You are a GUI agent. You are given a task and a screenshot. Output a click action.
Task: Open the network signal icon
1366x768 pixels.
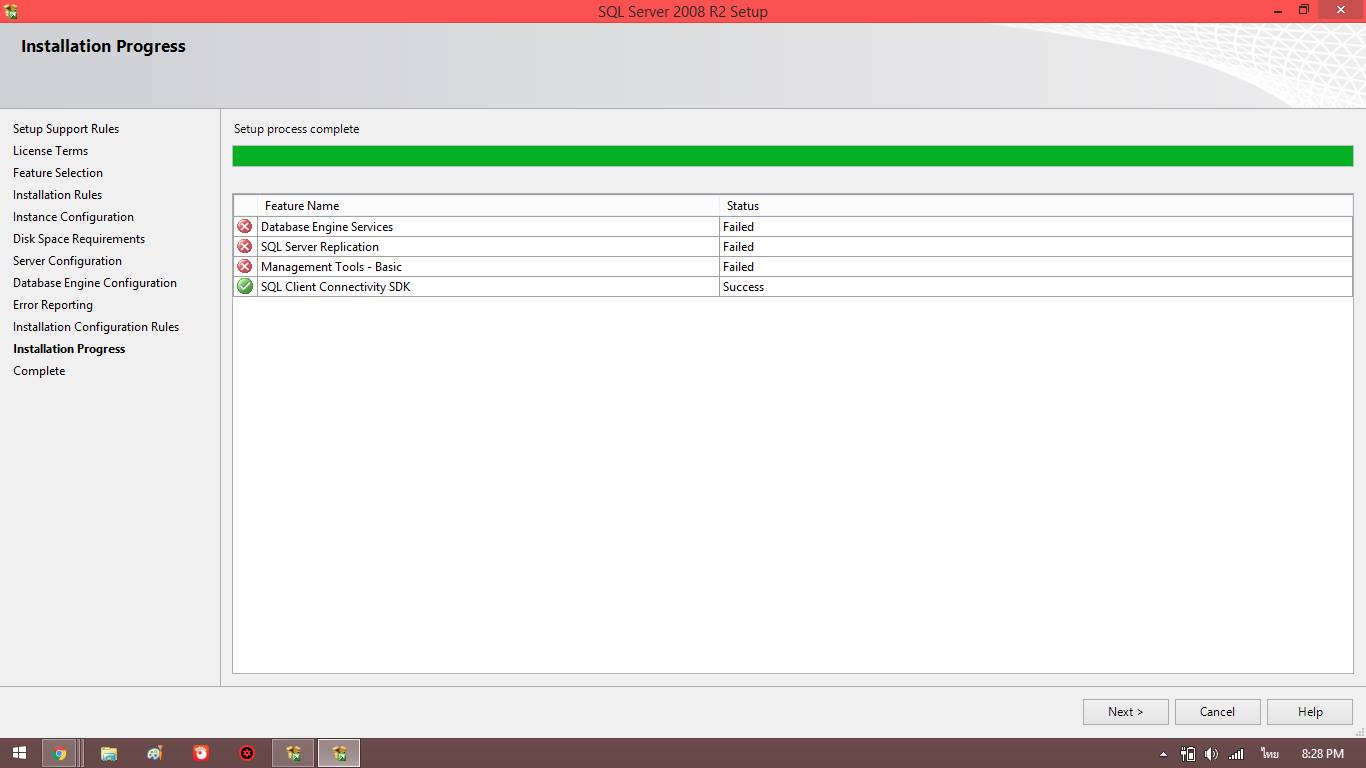point(1236,754)
